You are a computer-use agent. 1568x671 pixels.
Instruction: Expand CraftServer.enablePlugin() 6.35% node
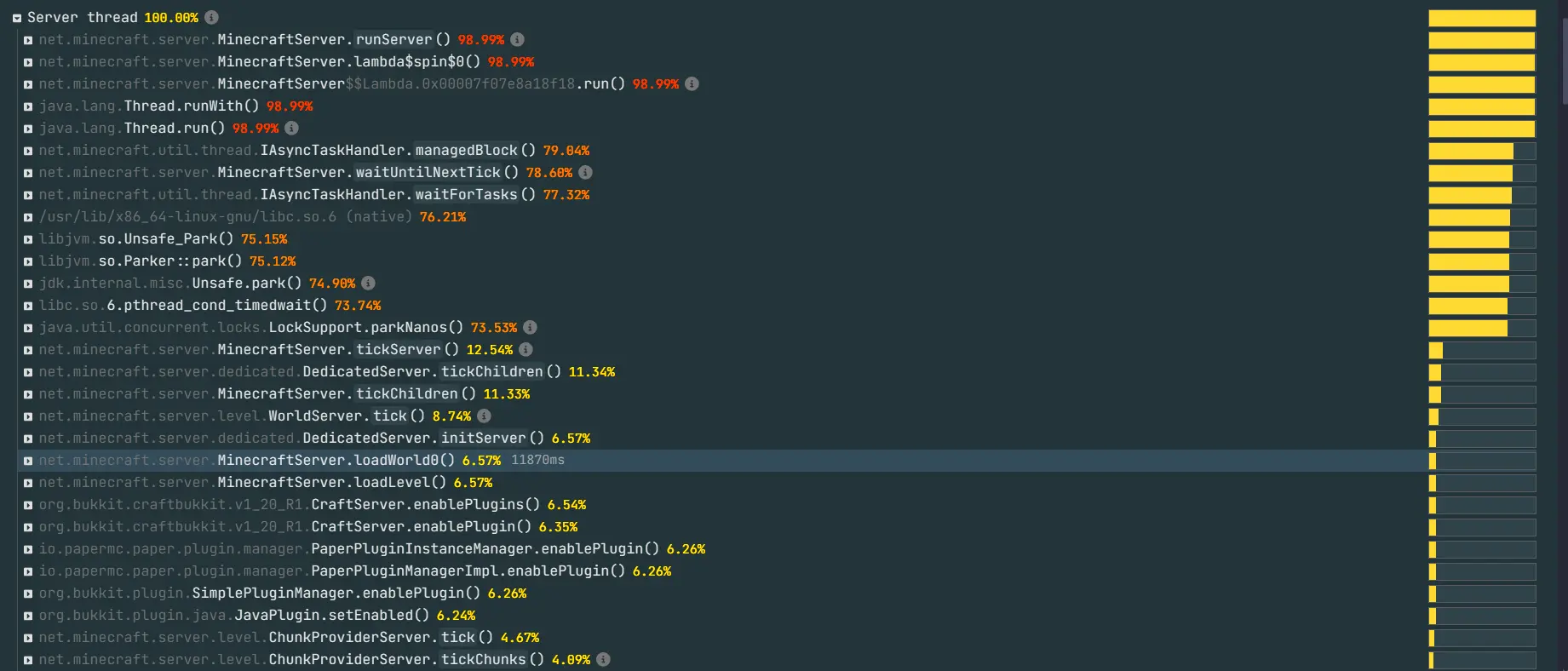(28, 527)
